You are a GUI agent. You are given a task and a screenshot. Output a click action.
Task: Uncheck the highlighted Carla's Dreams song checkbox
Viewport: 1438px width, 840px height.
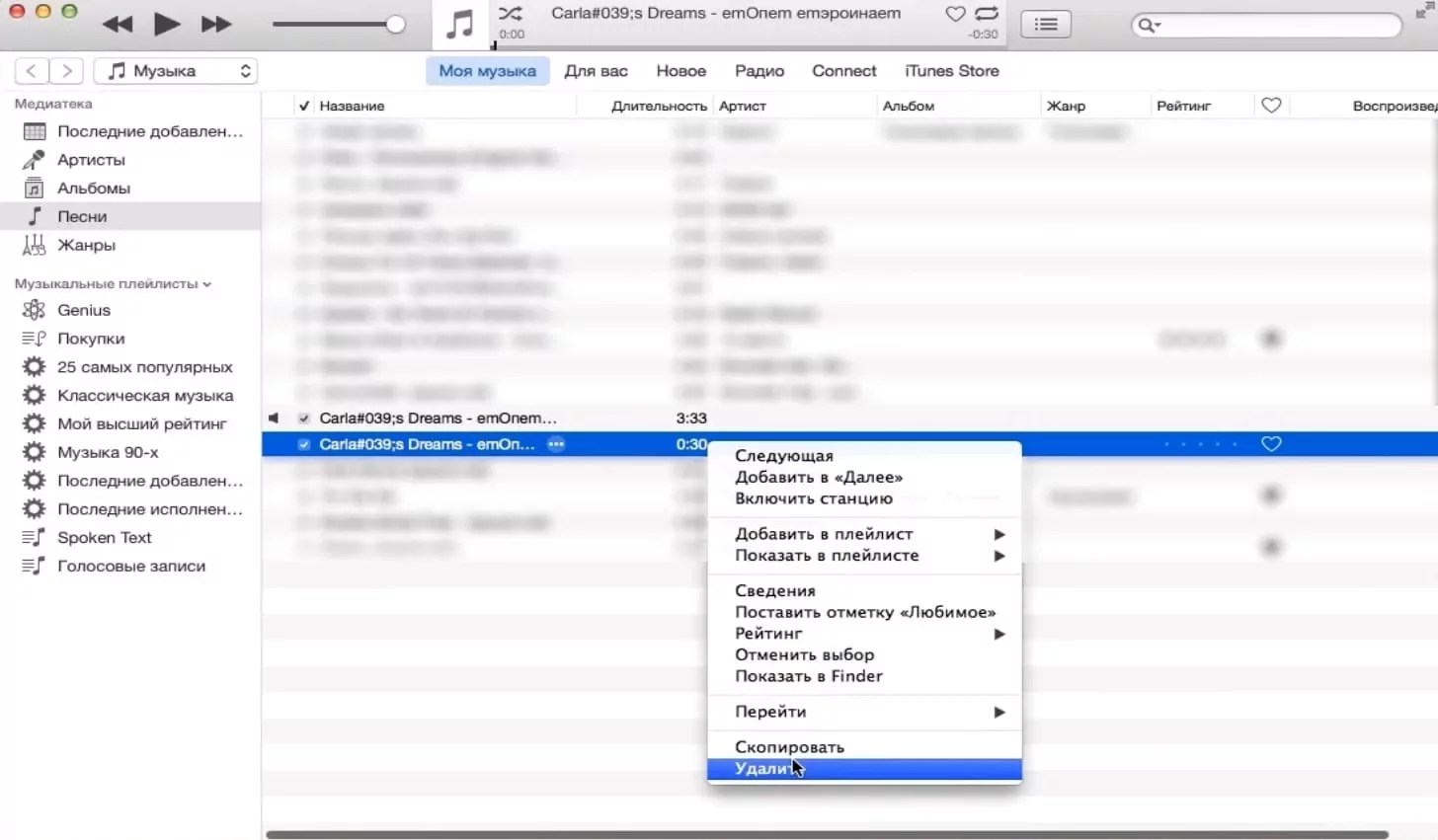click(x=304, y=445)
